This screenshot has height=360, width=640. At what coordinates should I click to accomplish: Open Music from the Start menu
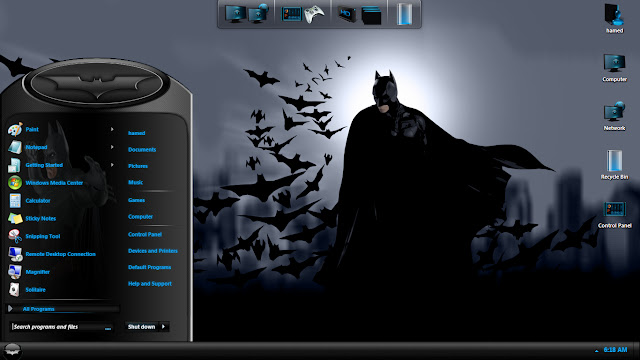point(136,182)
